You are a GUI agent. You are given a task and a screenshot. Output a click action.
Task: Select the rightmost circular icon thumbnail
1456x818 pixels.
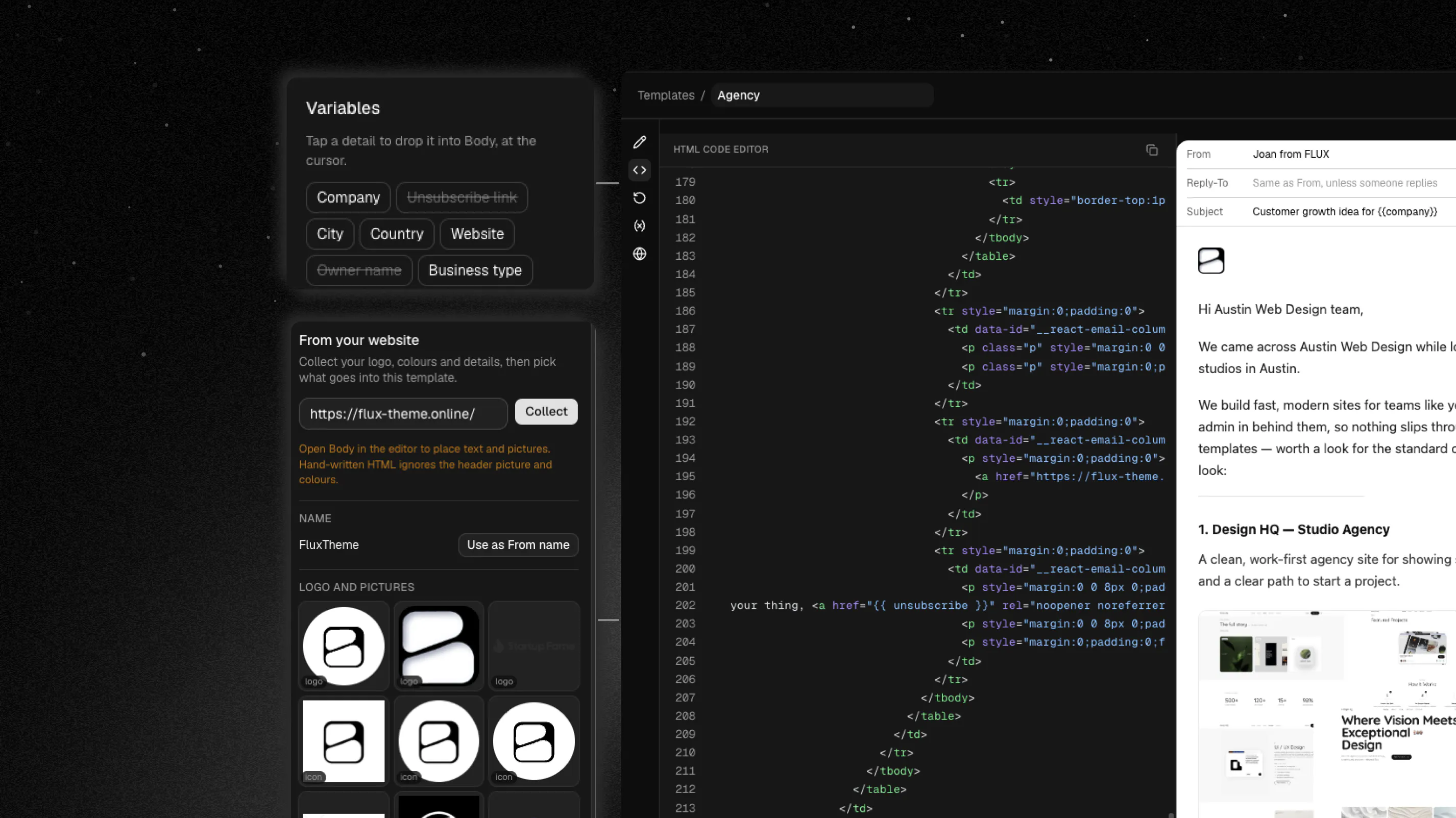(x=534, y=740)
